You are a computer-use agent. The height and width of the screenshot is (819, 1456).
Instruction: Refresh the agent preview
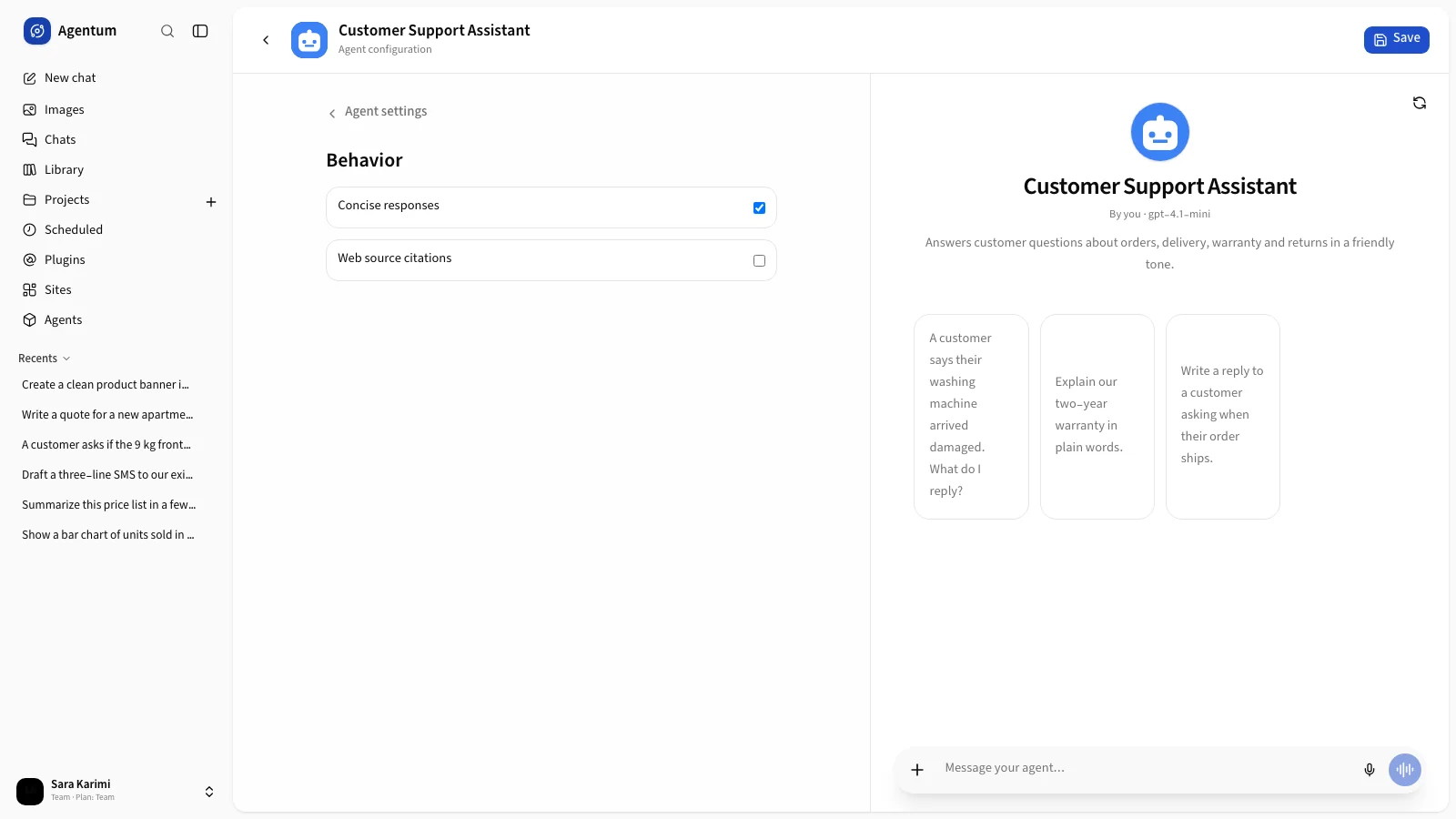point(1420,103)
